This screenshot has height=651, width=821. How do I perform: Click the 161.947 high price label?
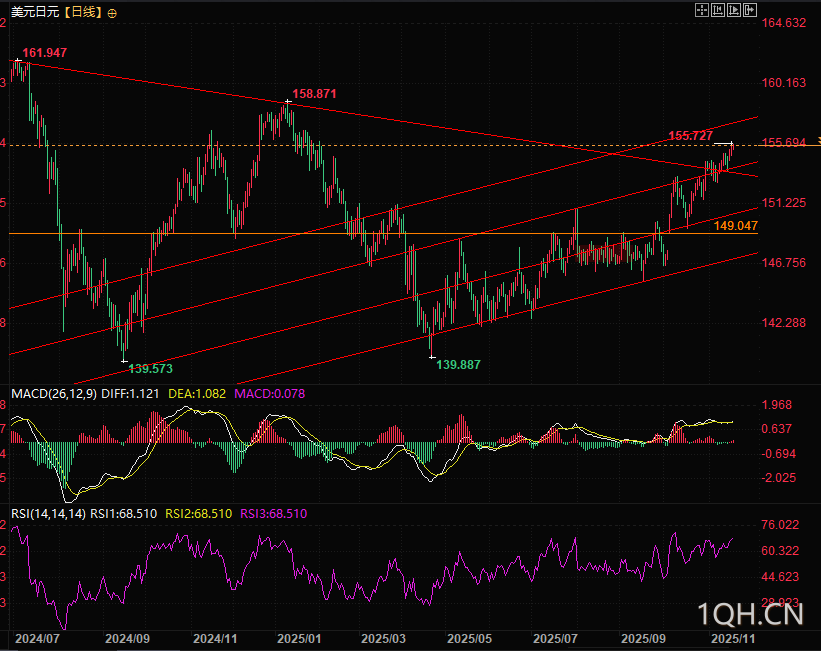[44, 52]
